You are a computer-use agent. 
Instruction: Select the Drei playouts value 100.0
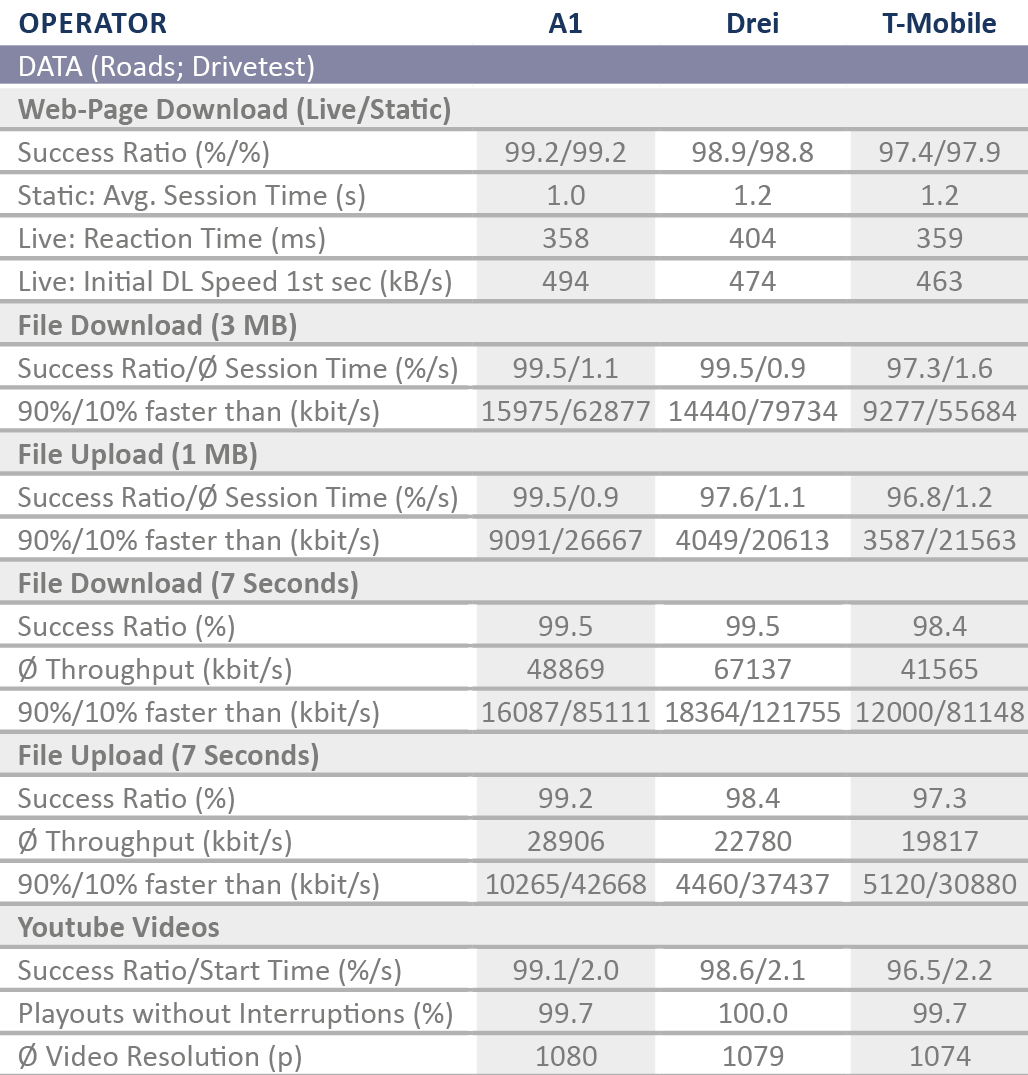[752, 1014]
